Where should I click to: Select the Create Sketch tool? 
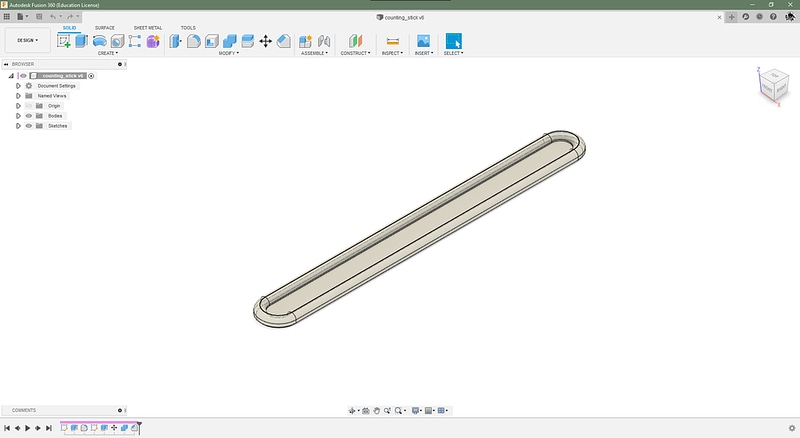(x=64, y=41)
